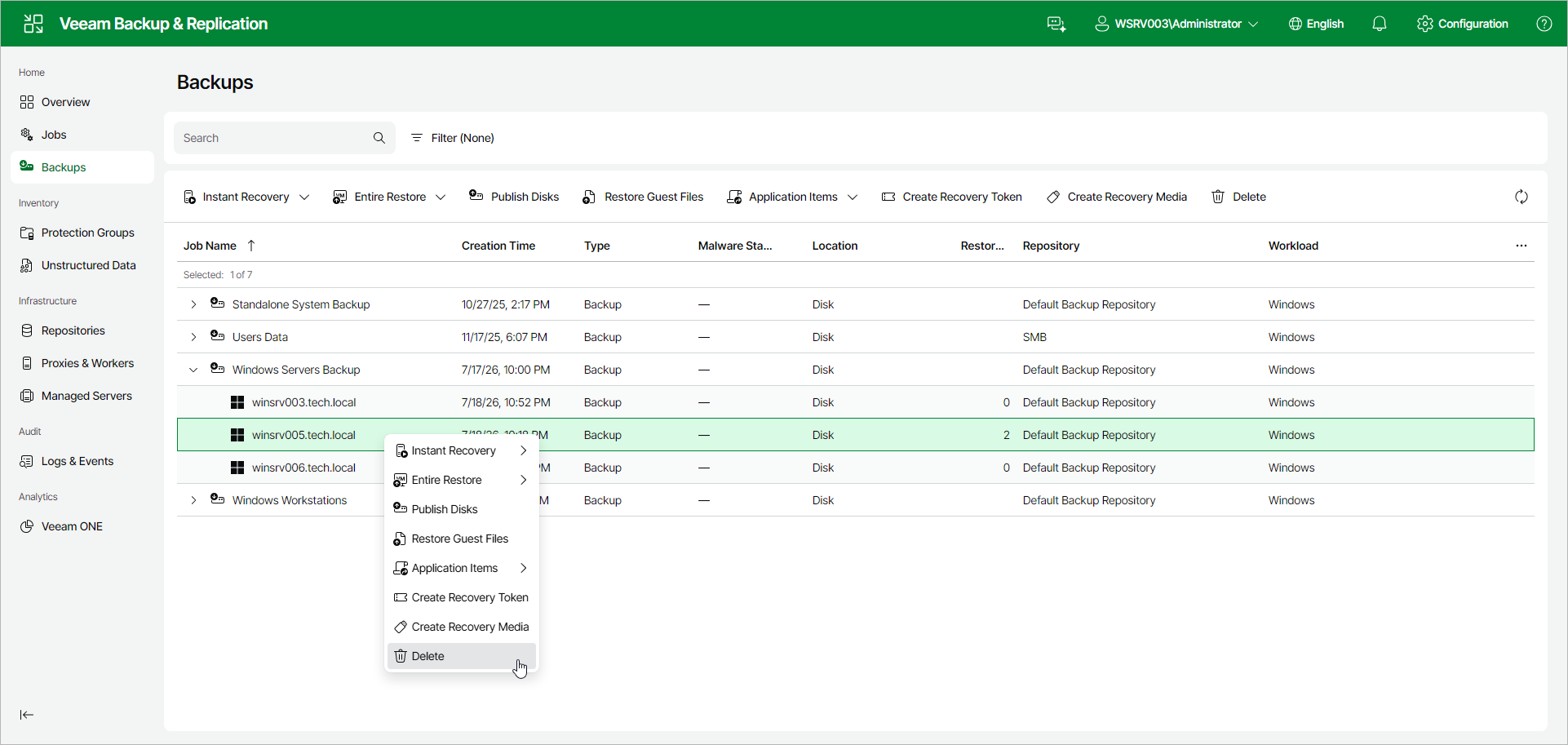The height and width of the screenshot is (745, 1568).
Task: Click the Unstructured Data icon in sidebar
Action: coord(27,265)
